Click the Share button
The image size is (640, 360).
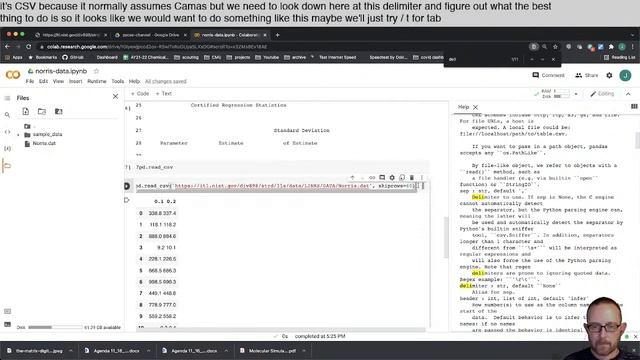pos(587,76)
